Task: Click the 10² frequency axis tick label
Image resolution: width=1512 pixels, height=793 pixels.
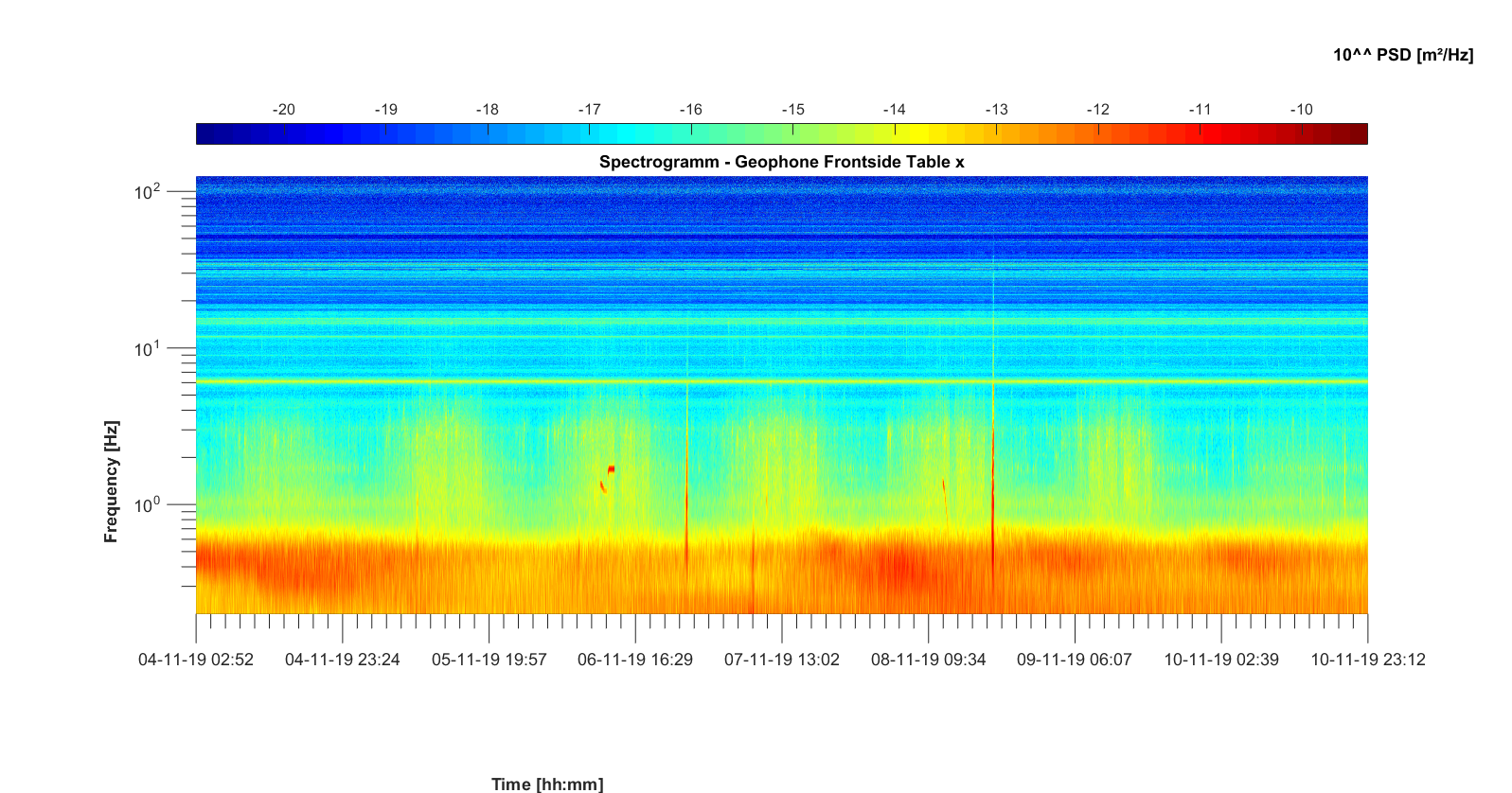Action: point(148,191)
